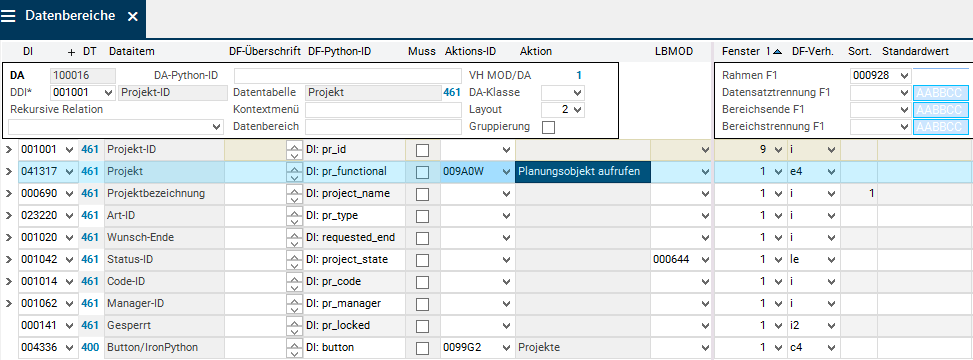This screenshot has width=973, height=360.
Task: Close the Datenbereiche tab
Action: [132, 17]
